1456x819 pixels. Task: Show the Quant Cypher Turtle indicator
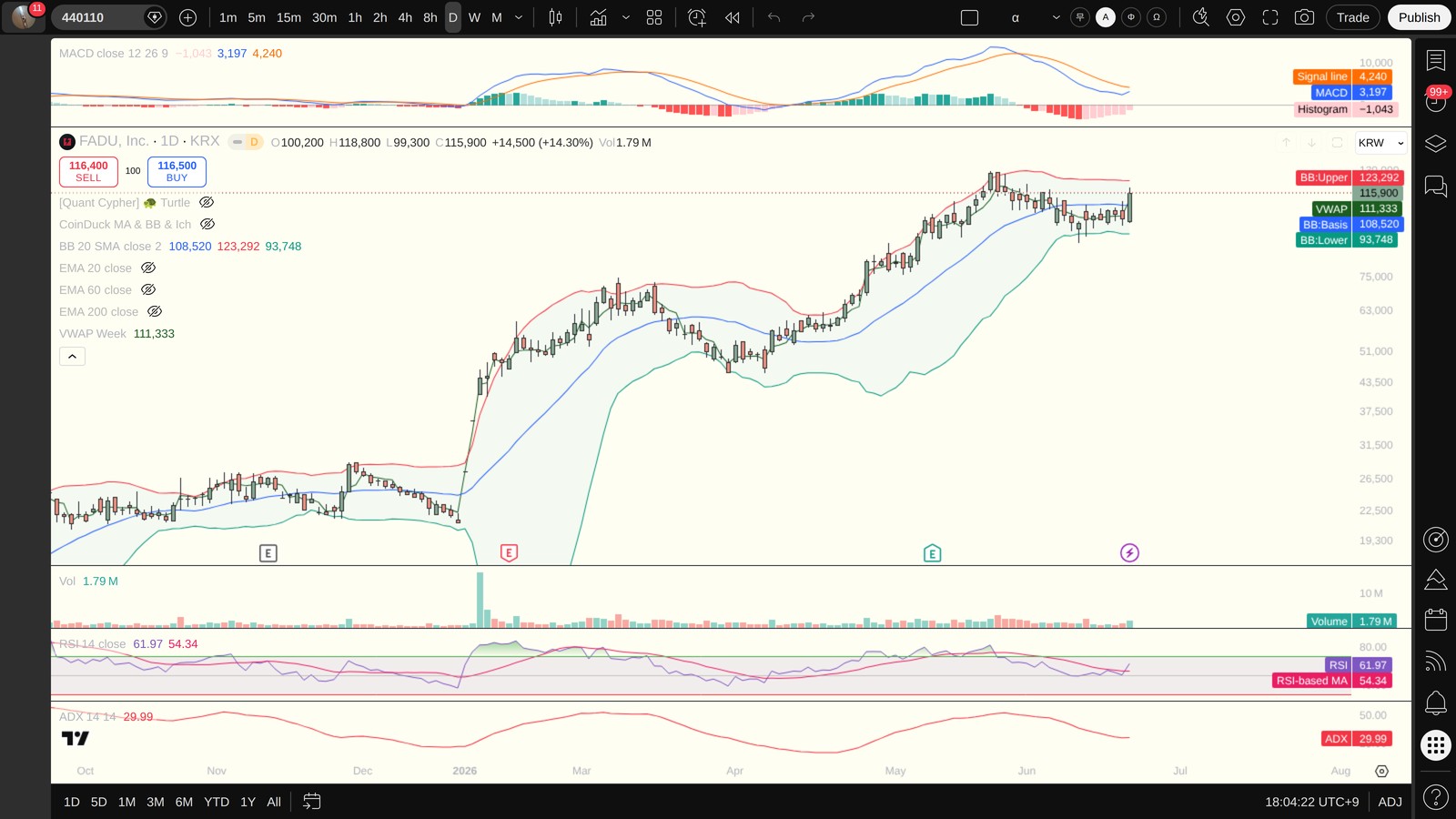click(207, 203)
